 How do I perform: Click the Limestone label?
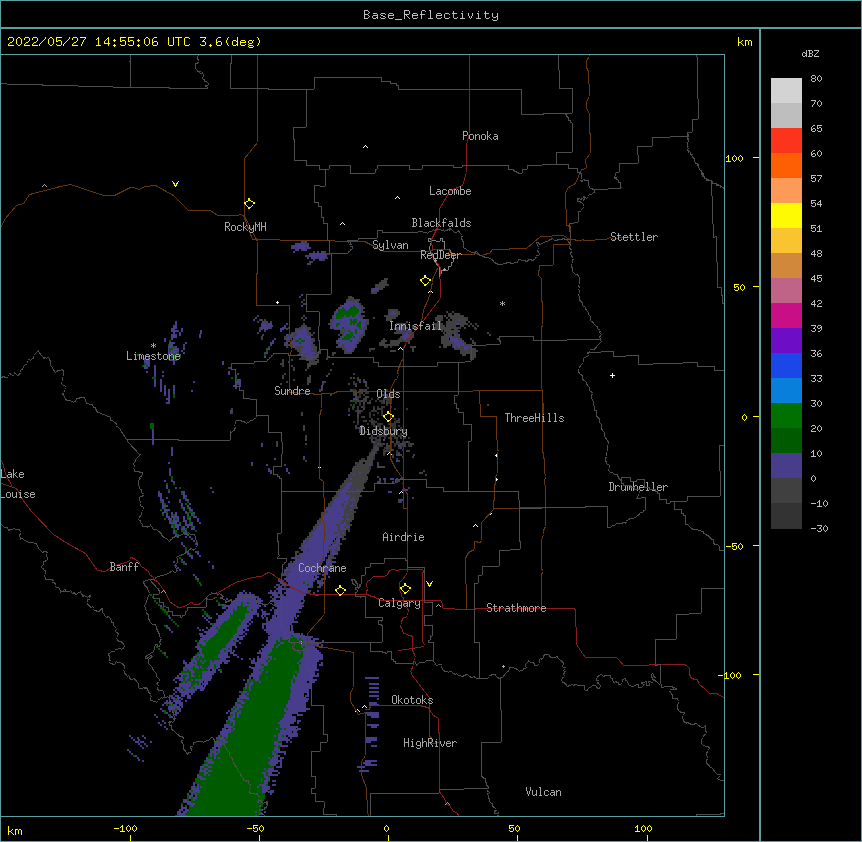coord(153,356)
